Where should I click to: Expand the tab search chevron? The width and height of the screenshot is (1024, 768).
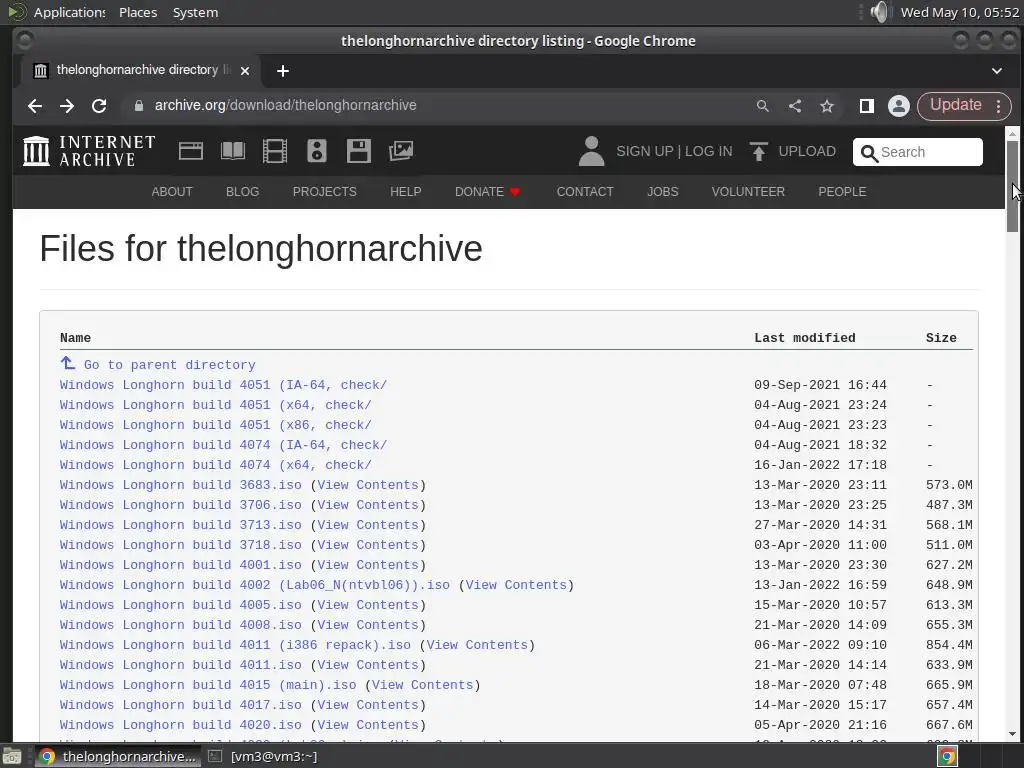coord(997,71)
